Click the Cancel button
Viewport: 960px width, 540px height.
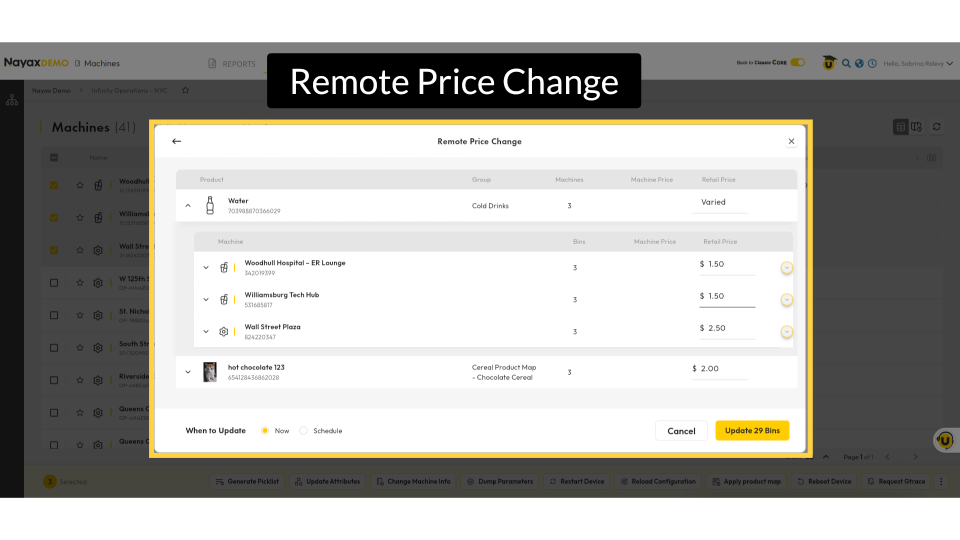coord(681,431)
